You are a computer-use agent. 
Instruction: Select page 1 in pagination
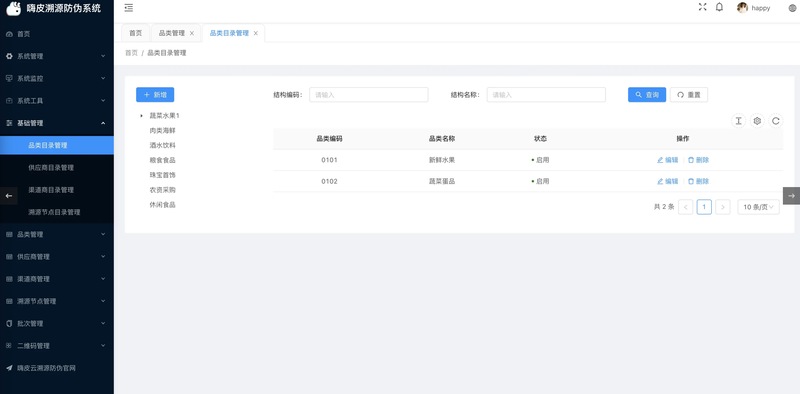pyautogui.click(x=704, y=207)
